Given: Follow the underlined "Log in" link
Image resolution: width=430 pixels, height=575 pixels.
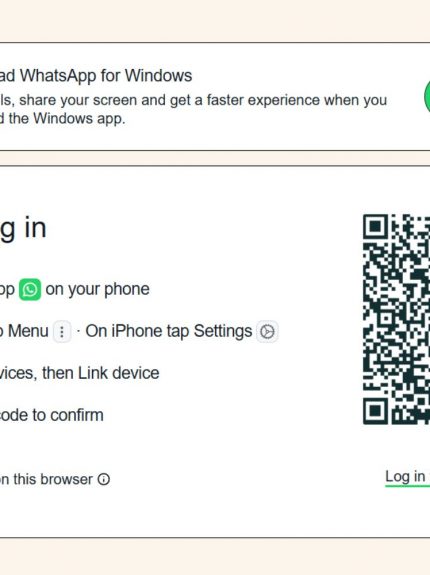Looking at the screenshot, I should tap(405, 477).
